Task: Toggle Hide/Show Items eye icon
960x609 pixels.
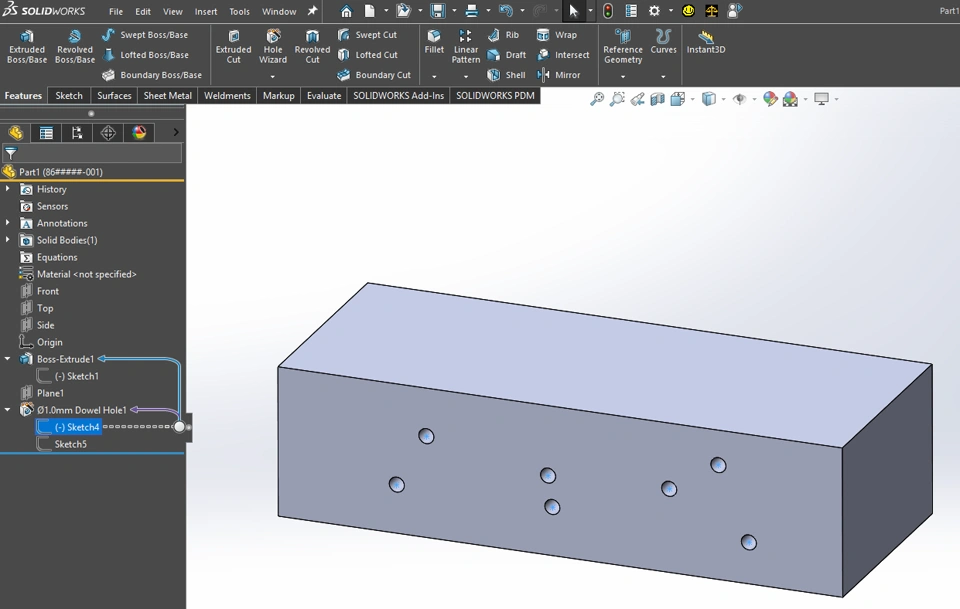Action: coord(740,99)
